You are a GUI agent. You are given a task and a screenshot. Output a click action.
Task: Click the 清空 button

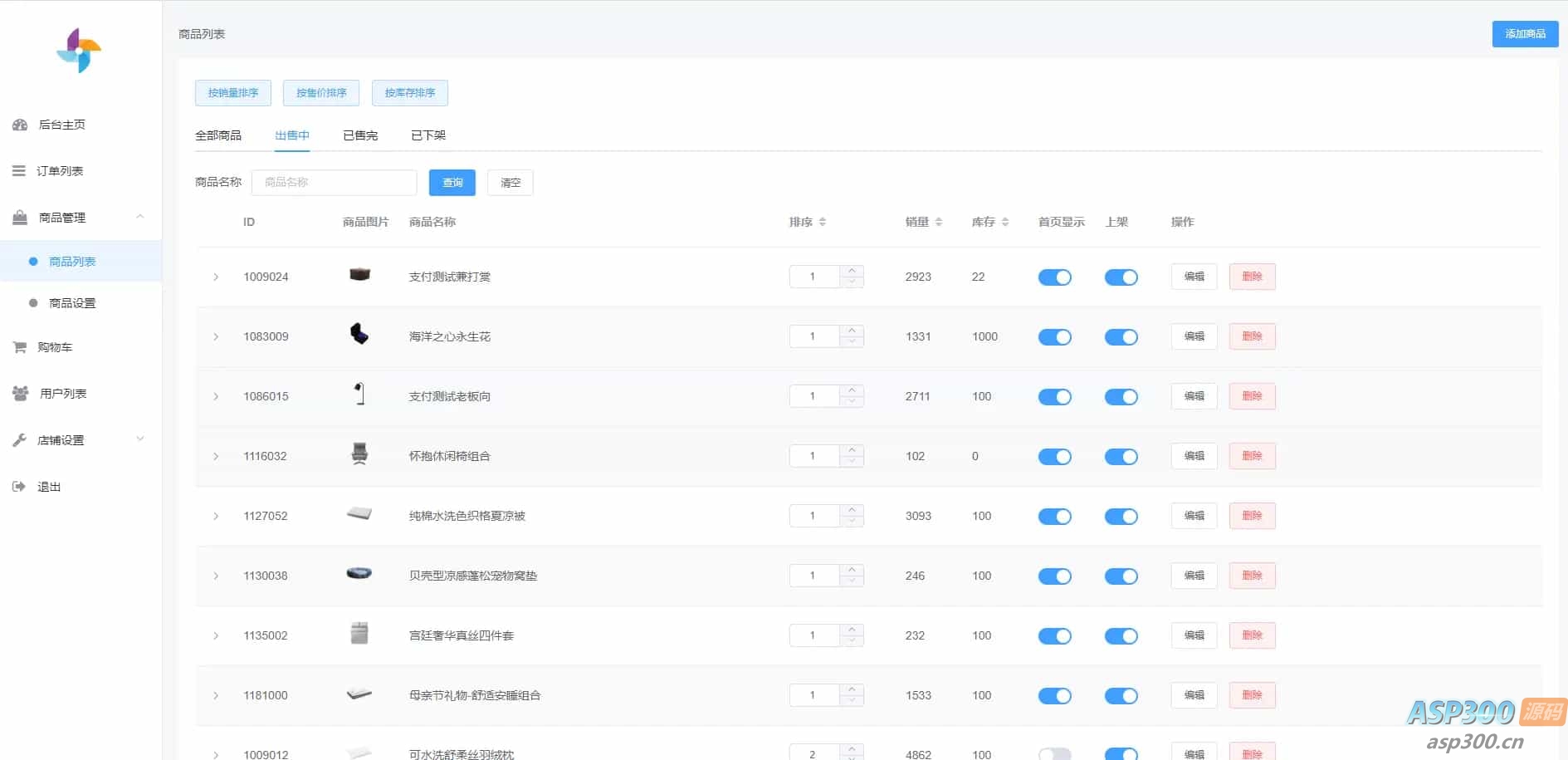tap(510, 183)
